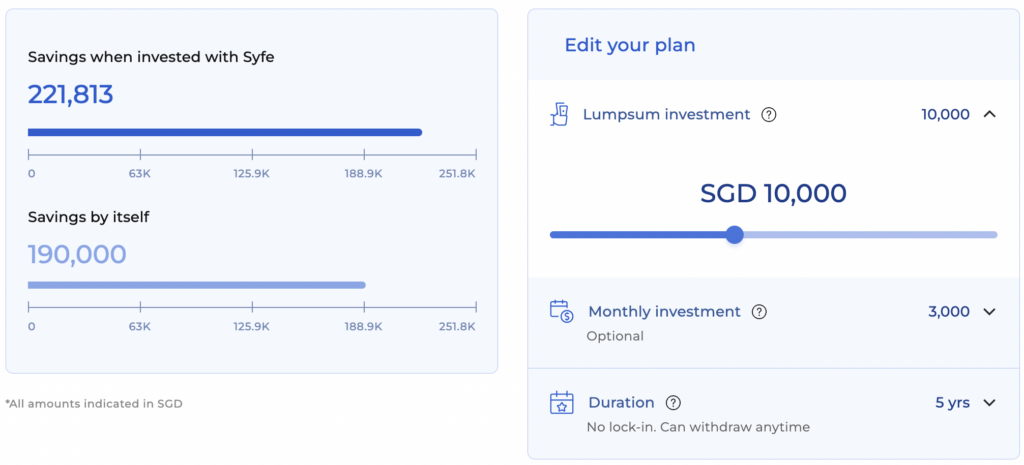Expand the Duration section chevron
The image size is (1024, 465).
(x=989, y=403)
